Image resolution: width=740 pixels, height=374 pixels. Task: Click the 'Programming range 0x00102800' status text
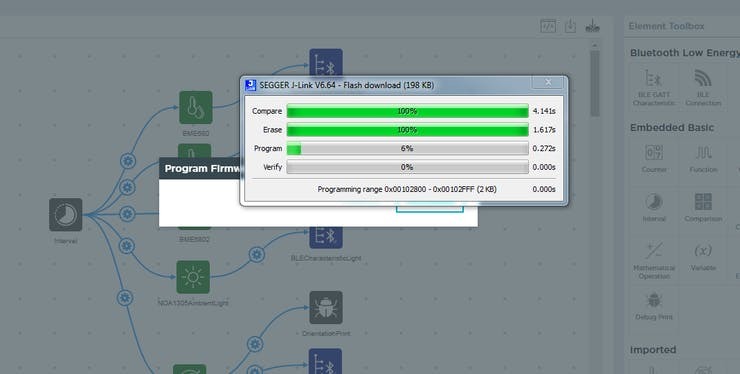coord(407,189)
